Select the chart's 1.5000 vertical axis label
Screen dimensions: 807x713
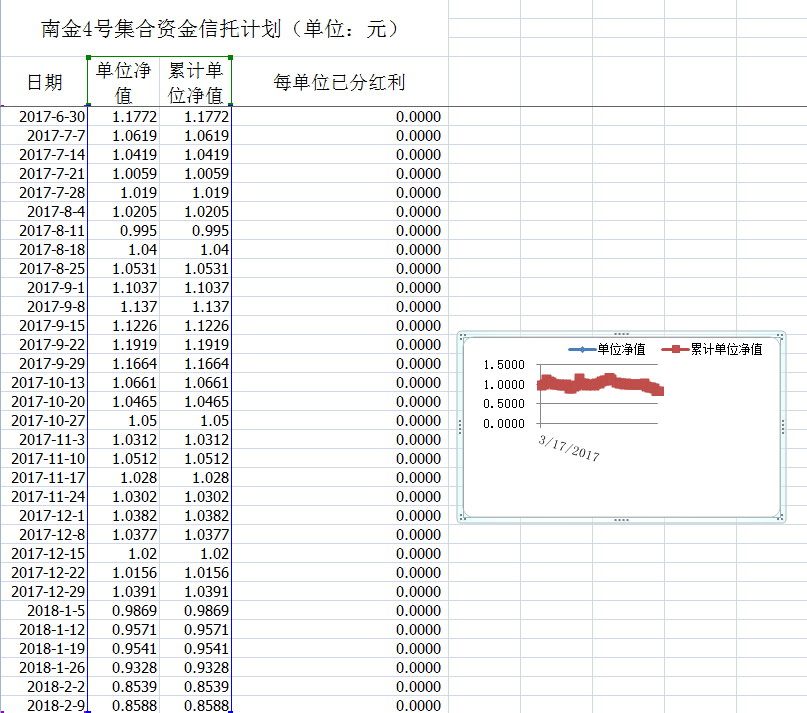pos(503,365)
